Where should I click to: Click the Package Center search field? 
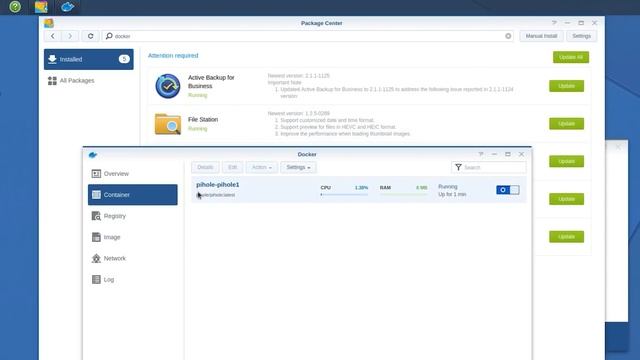308,36
